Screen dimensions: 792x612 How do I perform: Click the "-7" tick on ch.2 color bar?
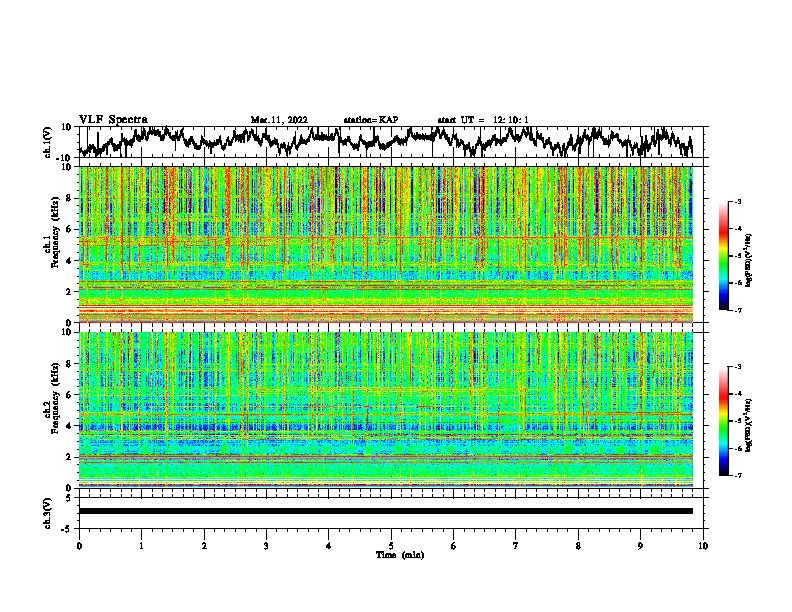tap(738, 476)
